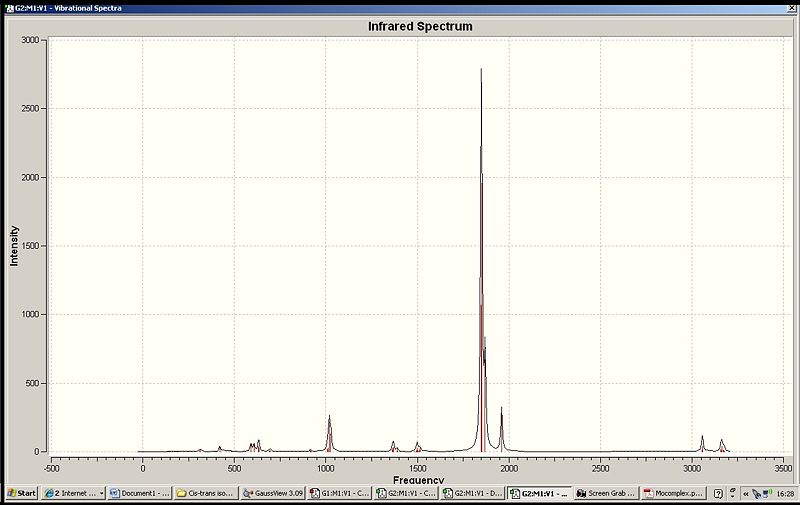Expand hidden system tray icons chevron

pos(745,494)
